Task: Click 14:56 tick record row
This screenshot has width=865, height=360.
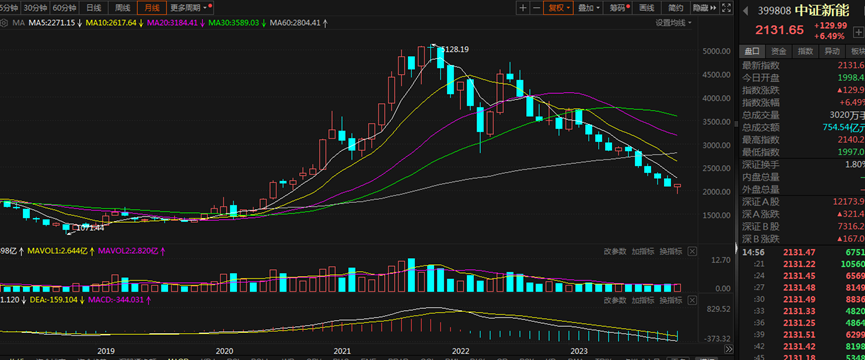Action: coord(802,252)
